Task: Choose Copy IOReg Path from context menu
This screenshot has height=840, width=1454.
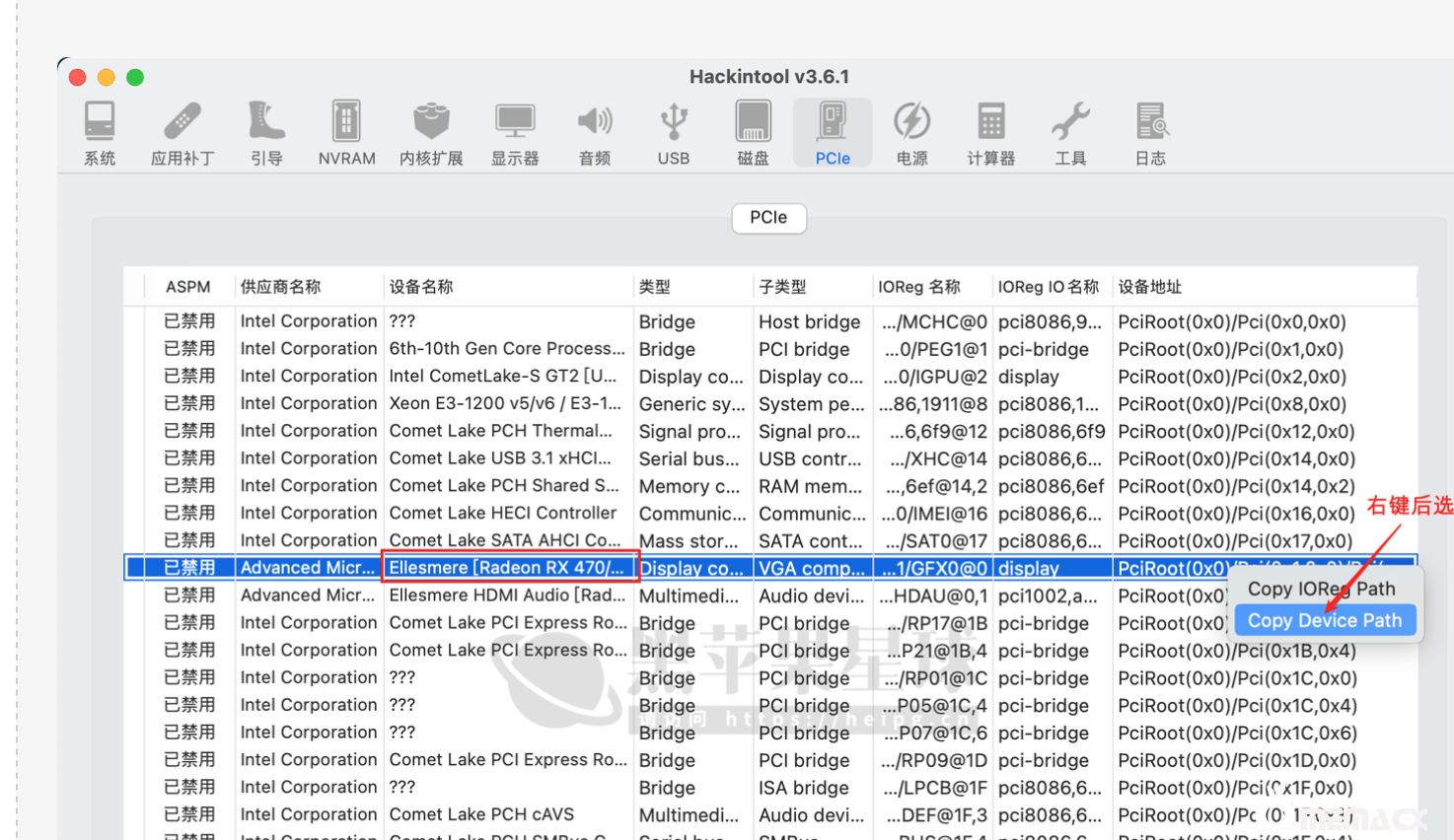Action: (1321, 589)
